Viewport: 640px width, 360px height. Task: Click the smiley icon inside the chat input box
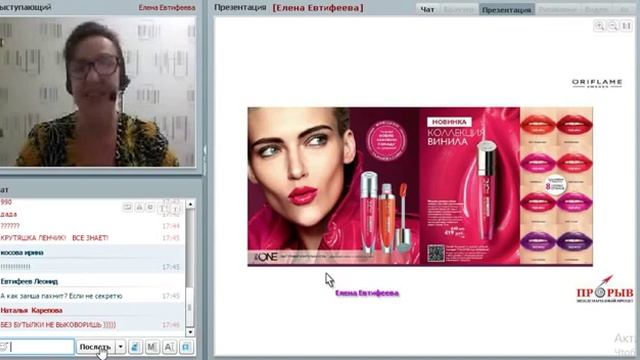[4, 347]
